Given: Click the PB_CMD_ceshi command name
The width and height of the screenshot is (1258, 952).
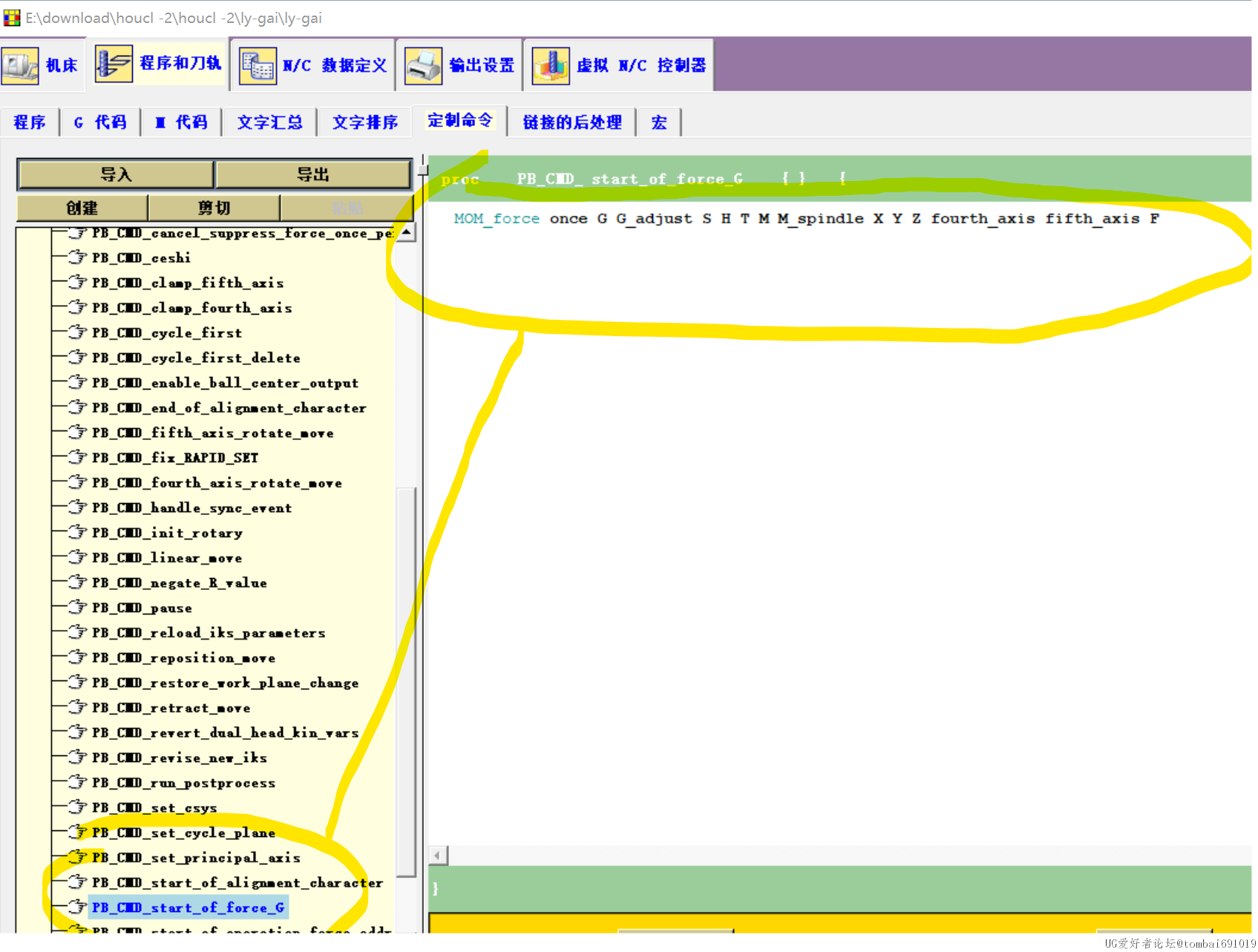Looking at the screenshot, I should (x=141, y=257).
